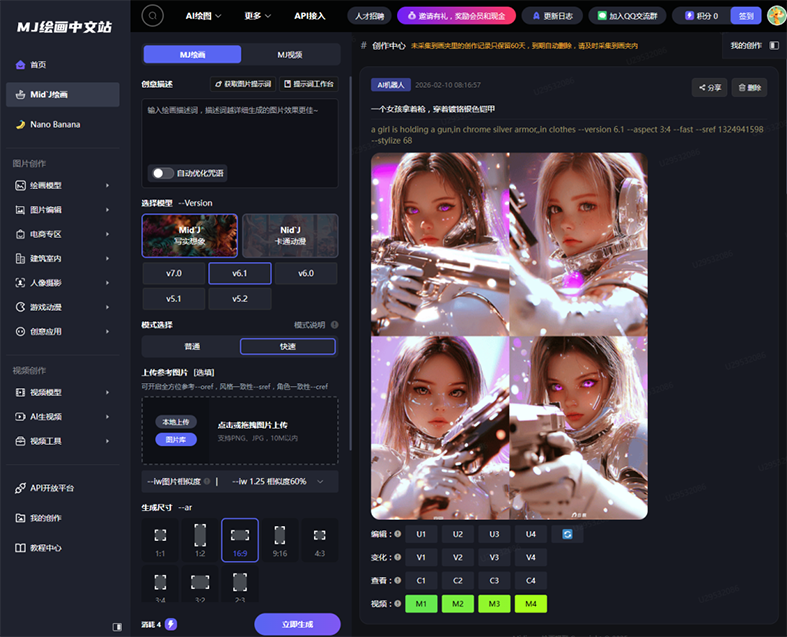Open 首页 home in the sidebar
This screenshot has height=637, width=787.
coord(38,64)
